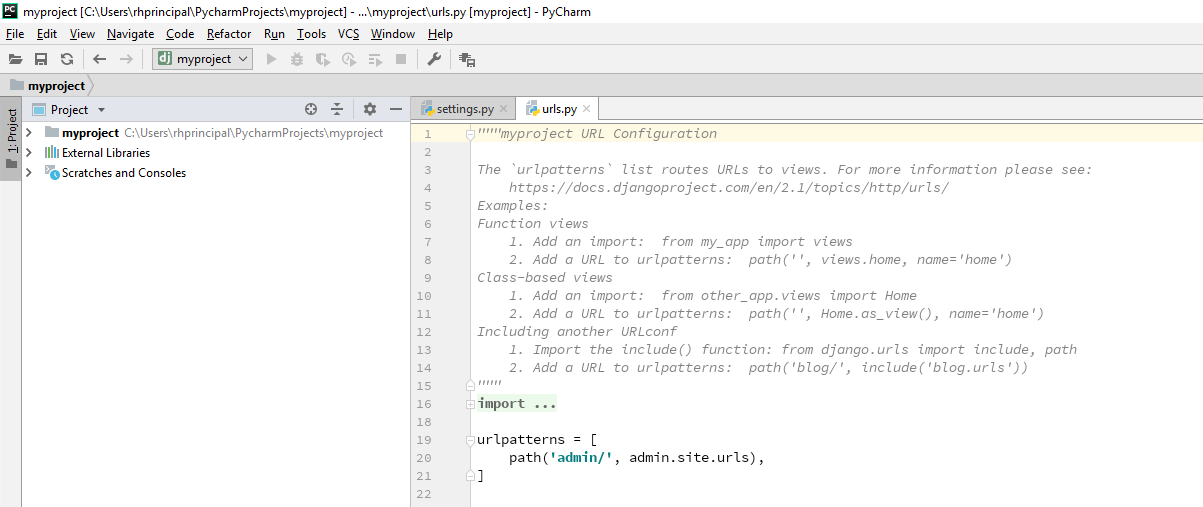
Task: Open the Help menu
Action: pyautogui.click(x=440, y=34)
